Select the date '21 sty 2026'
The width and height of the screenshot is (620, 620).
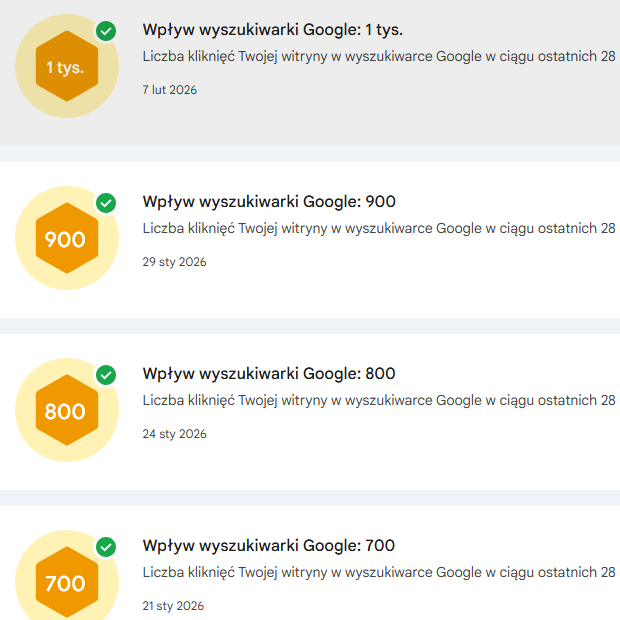[x=173, y=606]
